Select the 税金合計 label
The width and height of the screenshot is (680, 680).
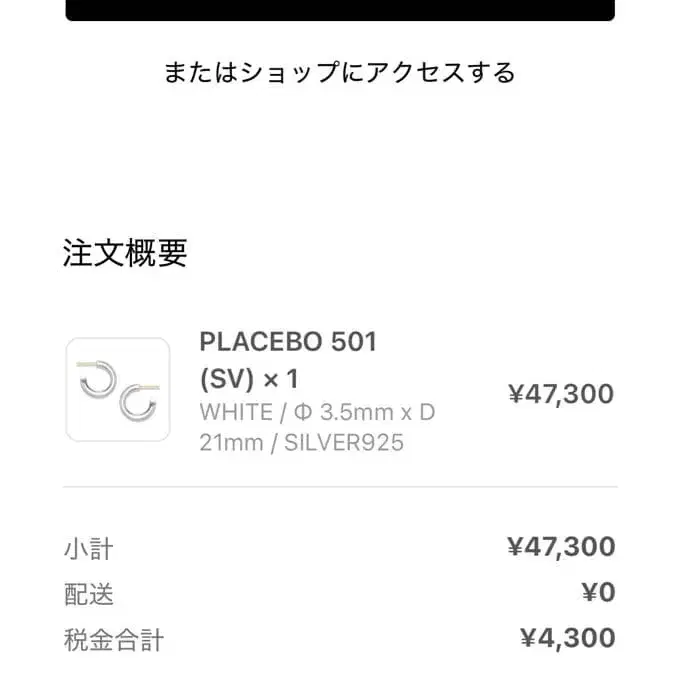[x=113, y=639]
